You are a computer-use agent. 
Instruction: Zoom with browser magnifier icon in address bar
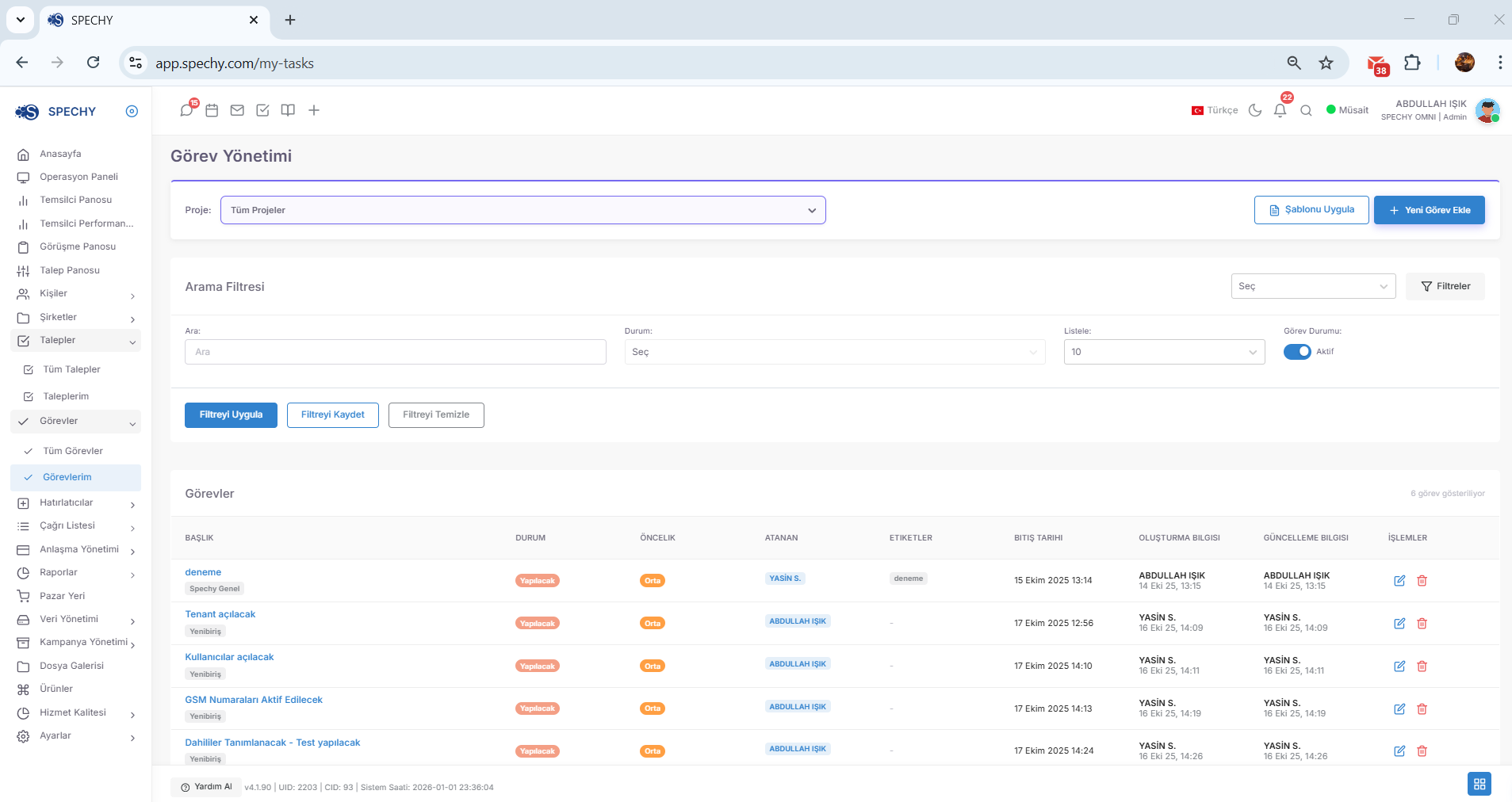click(x=1294, y=63)
